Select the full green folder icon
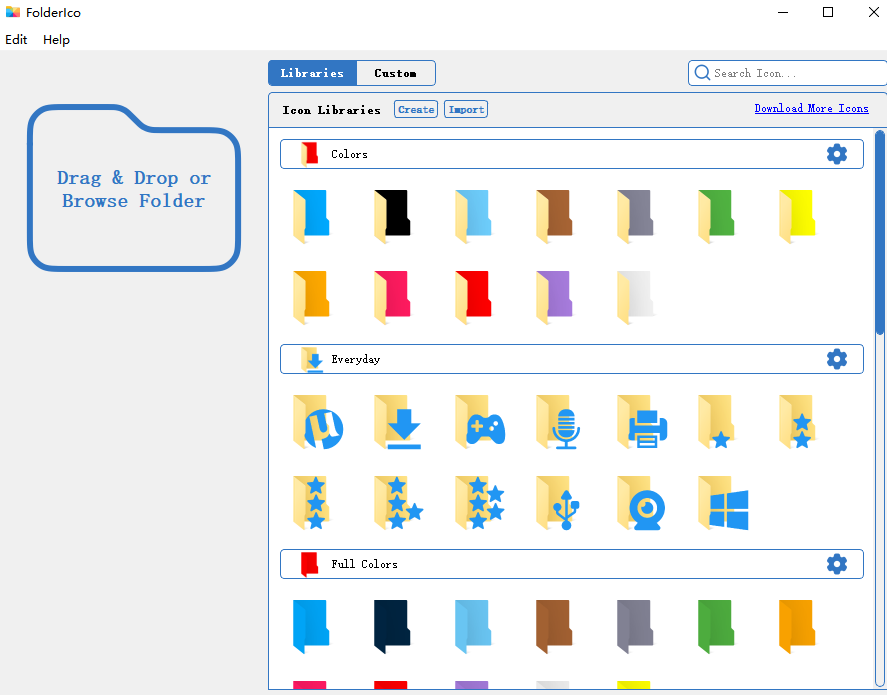The height and width of the screenshot is (695, 887). tap(716, 627)
